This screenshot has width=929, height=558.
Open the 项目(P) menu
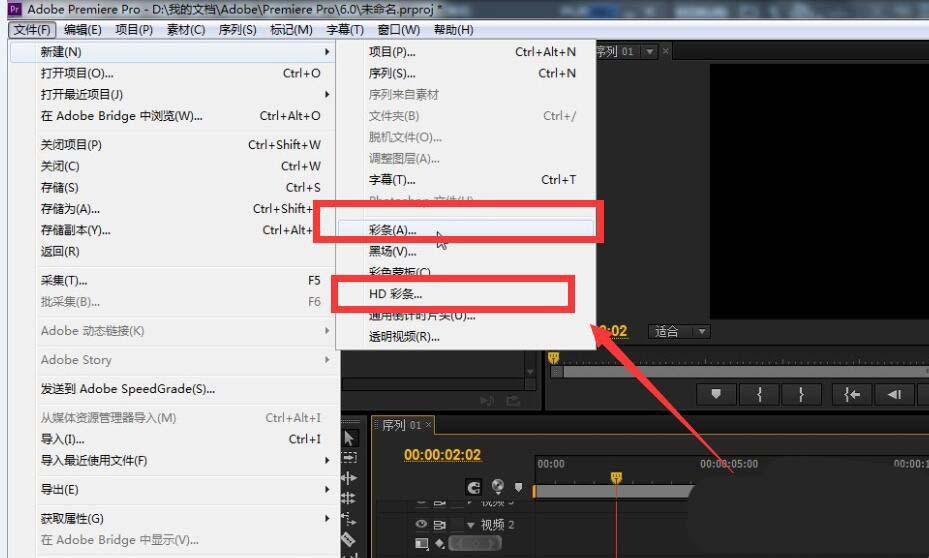point(134,30)
